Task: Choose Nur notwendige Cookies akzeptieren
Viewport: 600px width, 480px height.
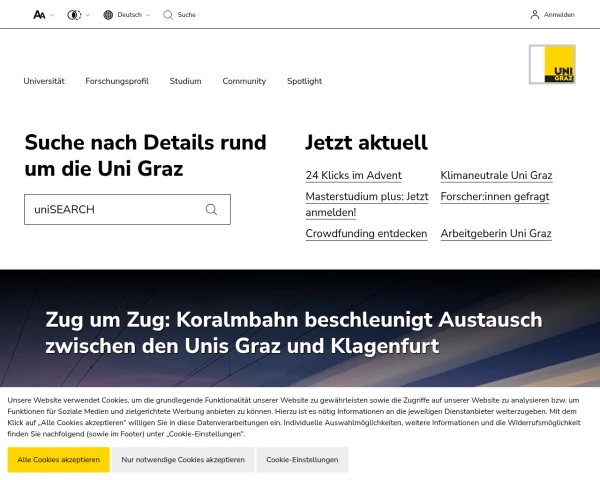Action: (183, 460)
